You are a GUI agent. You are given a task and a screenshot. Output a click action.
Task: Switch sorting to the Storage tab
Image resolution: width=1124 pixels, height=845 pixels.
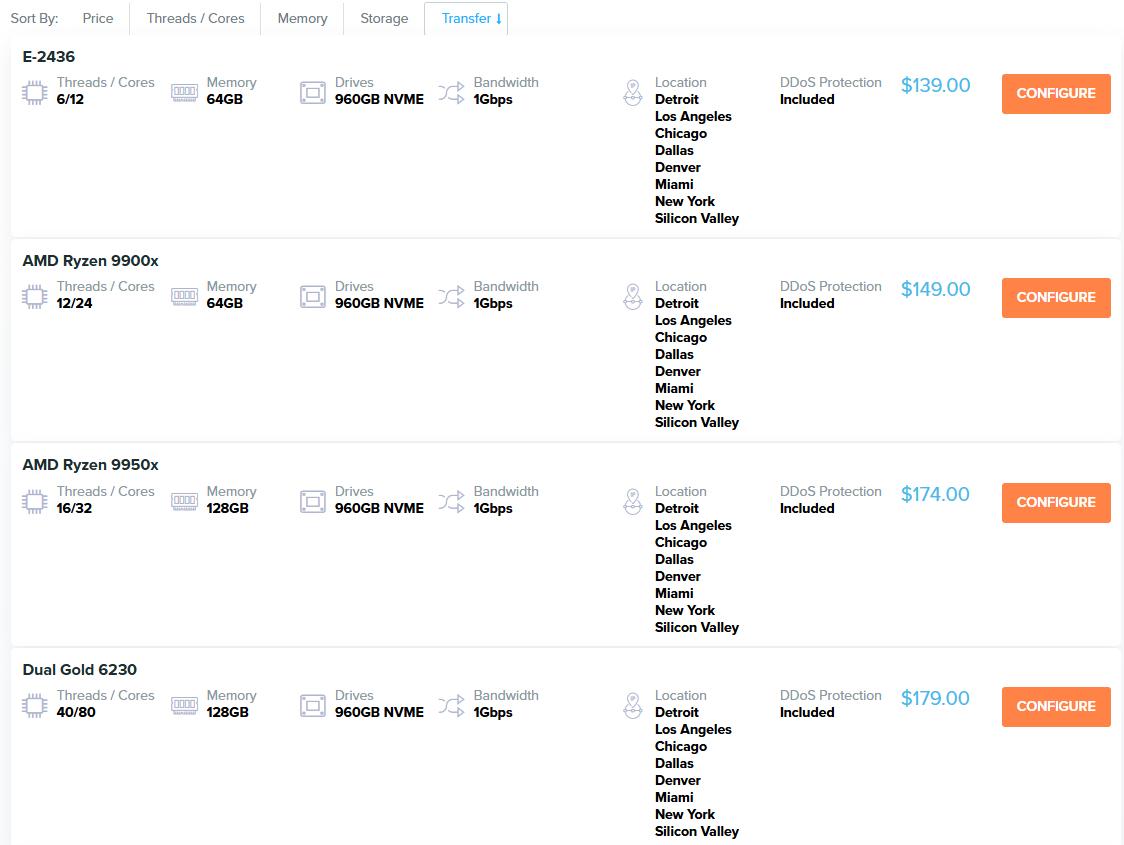(x=384, y=18)
